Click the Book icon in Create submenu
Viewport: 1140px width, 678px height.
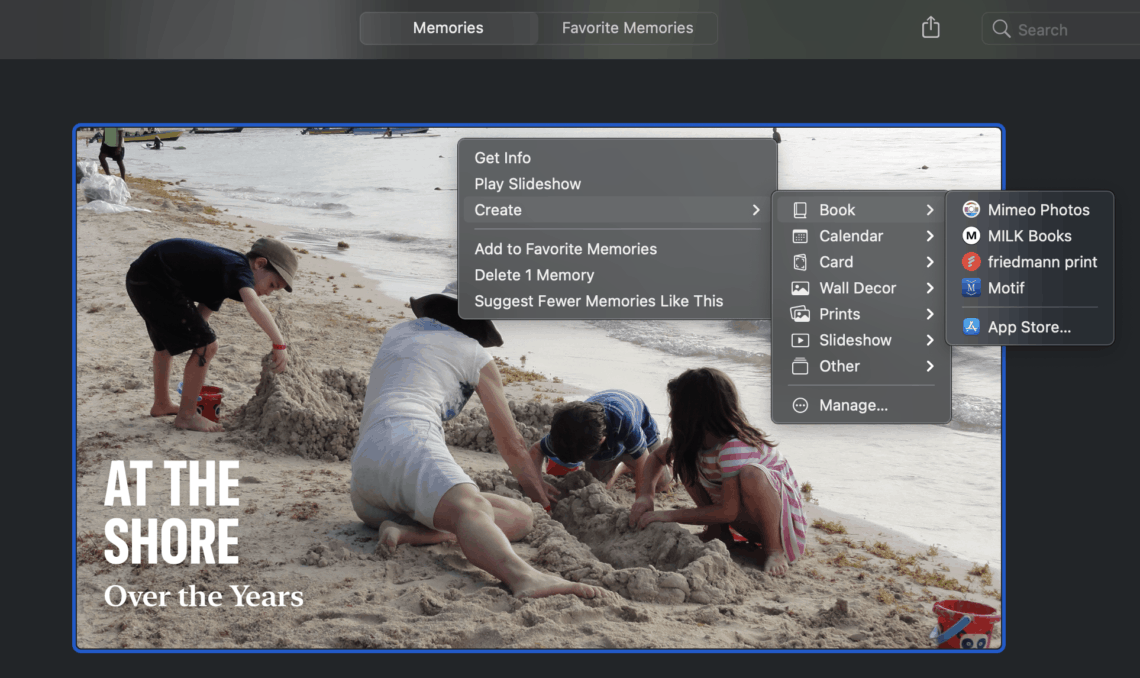pos(800,210)
